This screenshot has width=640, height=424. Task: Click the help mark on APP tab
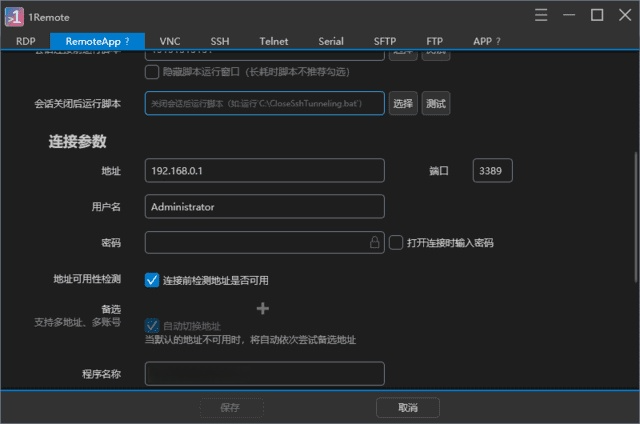tap(498, 41)
